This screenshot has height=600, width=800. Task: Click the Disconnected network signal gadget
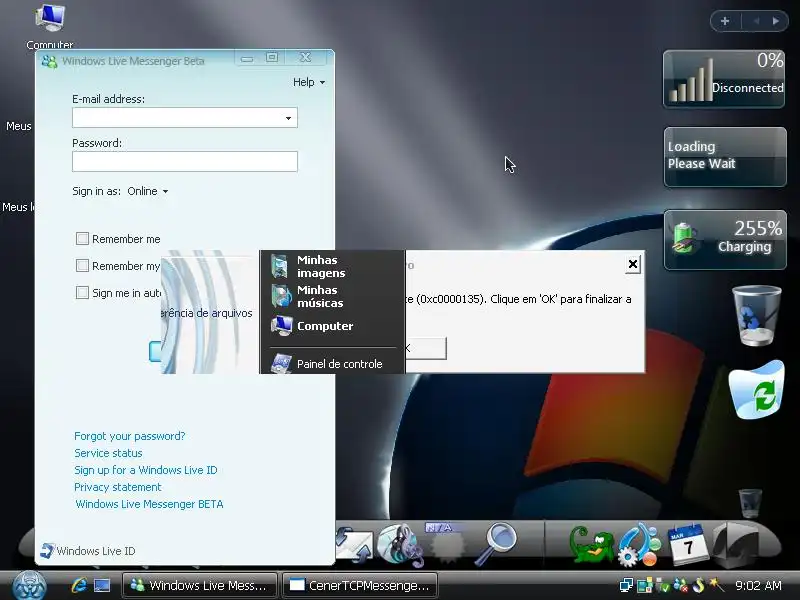click(724, 79)
